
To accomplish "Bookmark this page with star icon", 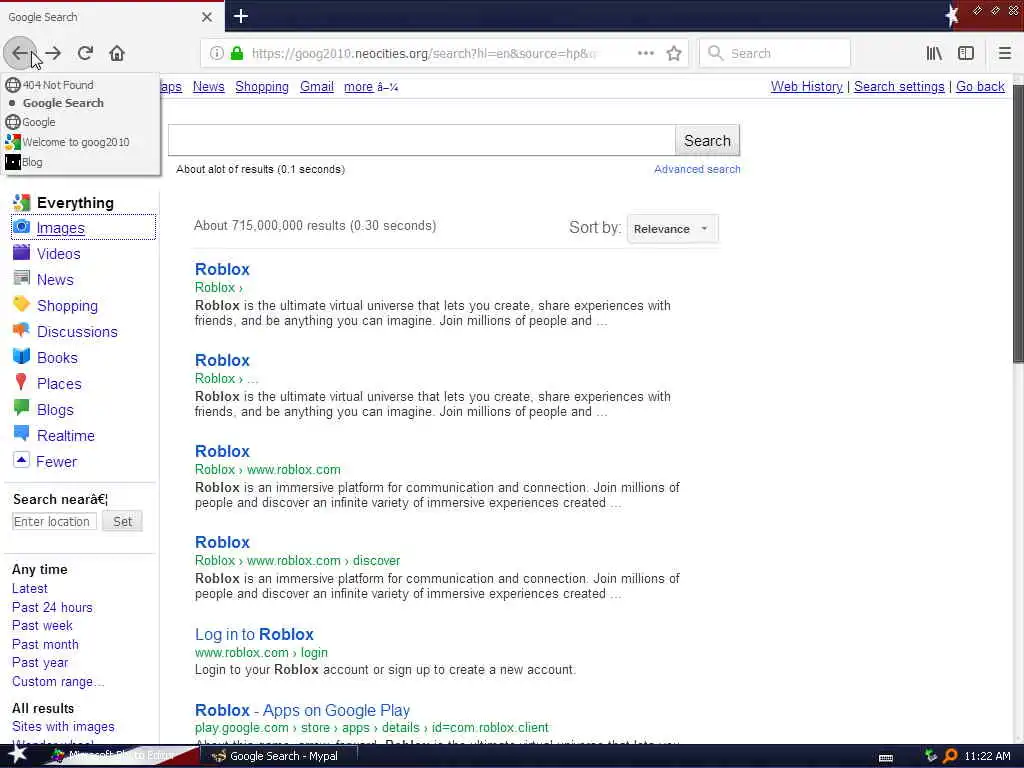I will 674,54.
